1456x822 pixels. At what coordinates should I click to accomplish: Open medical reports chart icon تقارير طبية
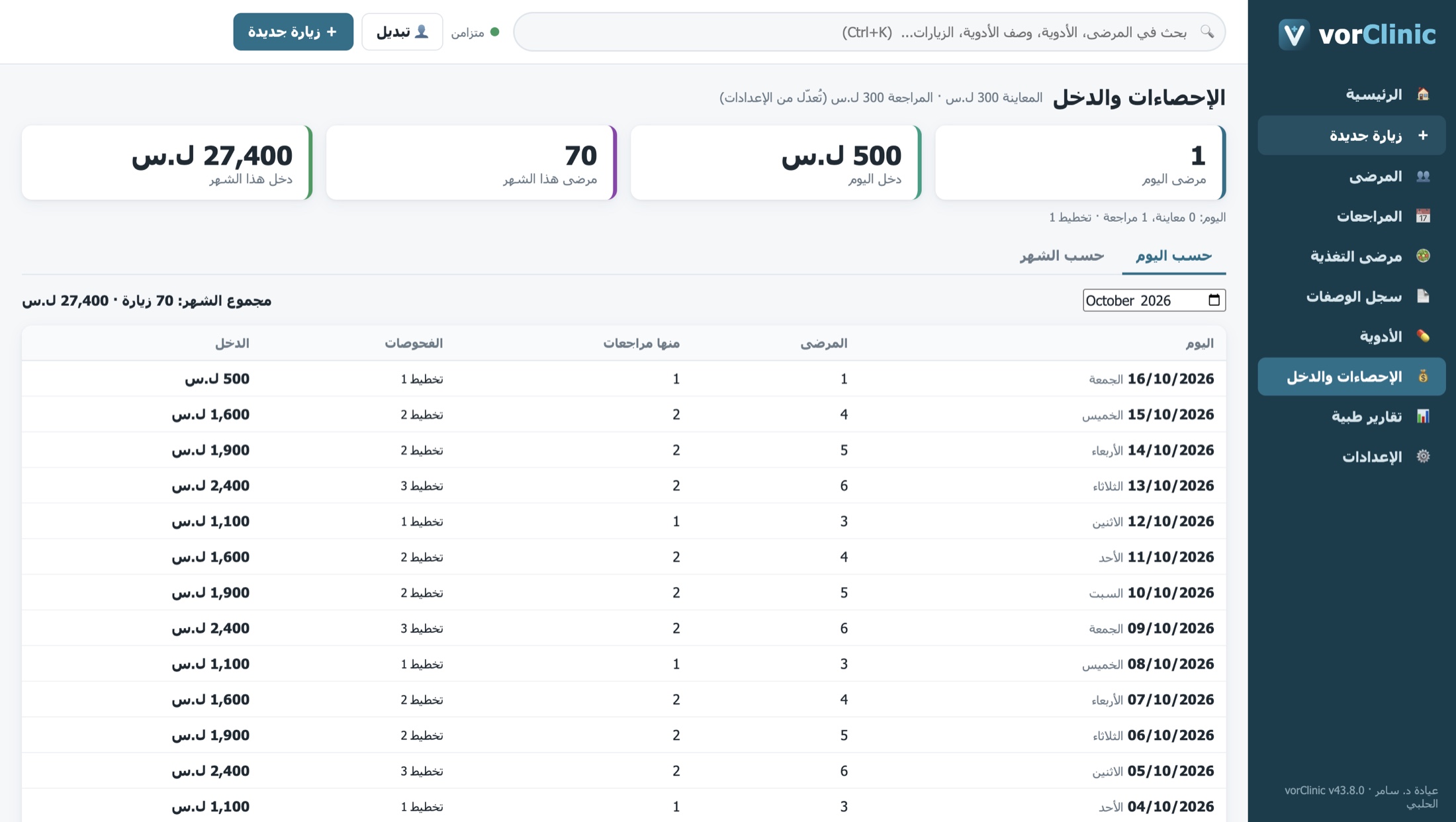1423,416
